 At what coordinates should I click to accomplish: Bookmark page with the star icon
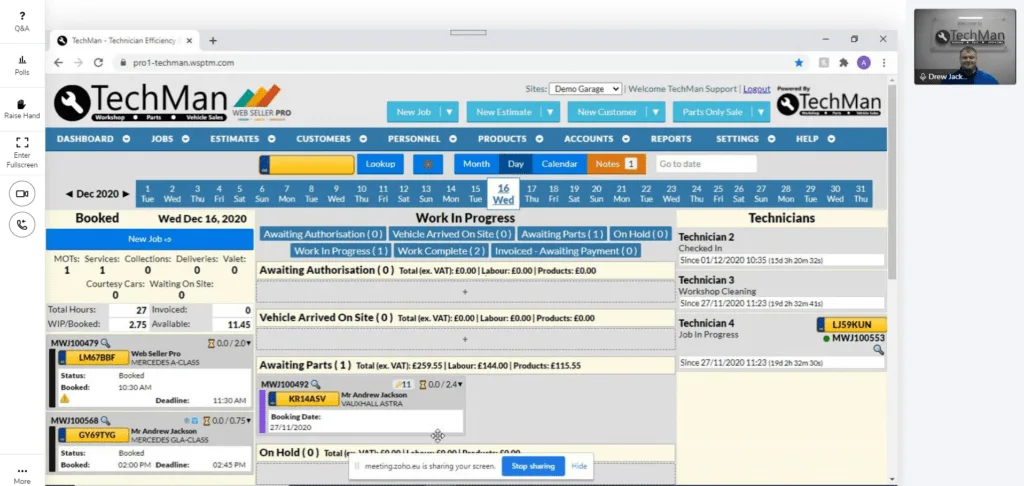798,62
